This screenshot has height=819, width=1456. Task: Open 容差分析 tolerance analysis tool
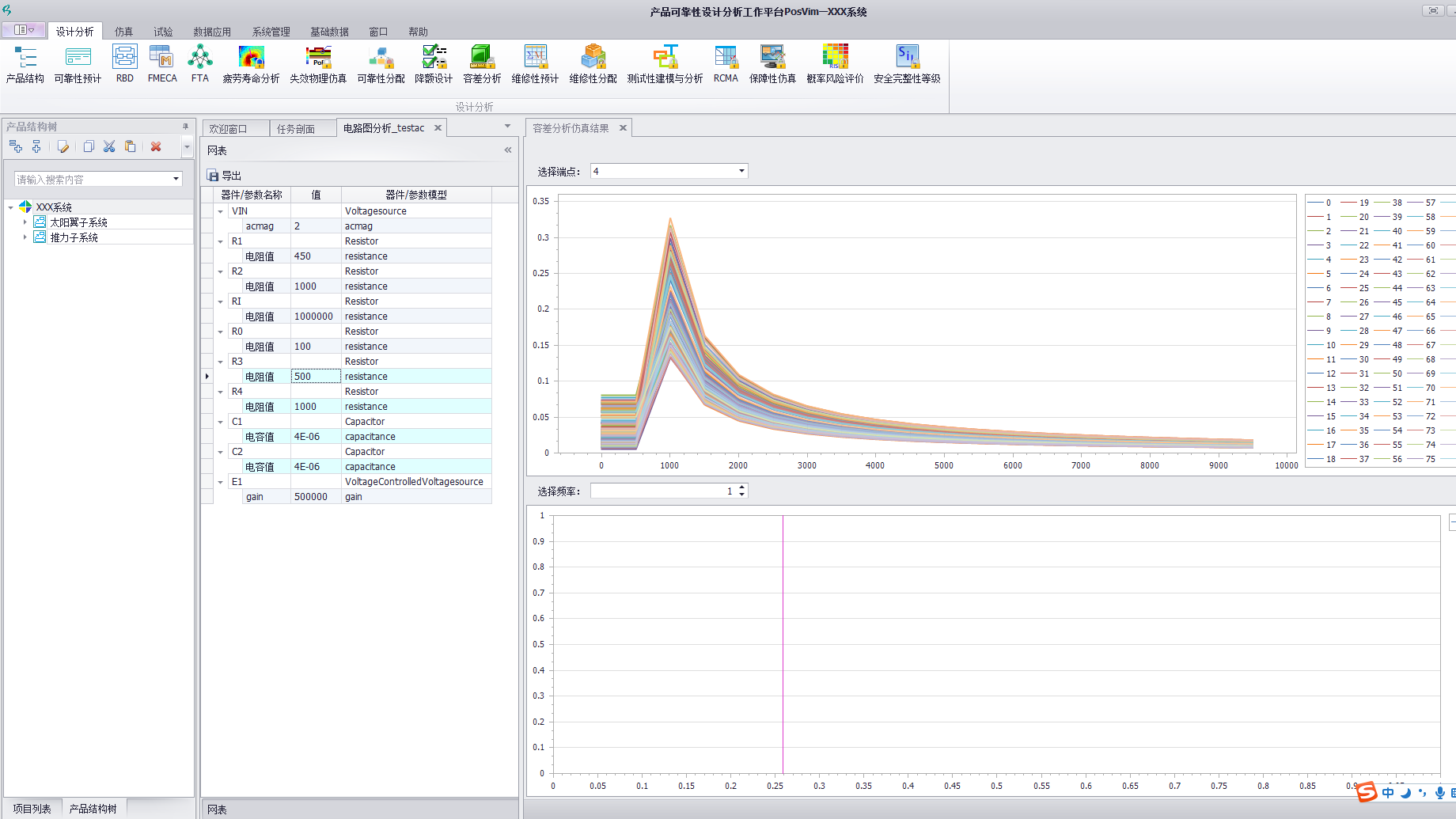click(482, 63)
